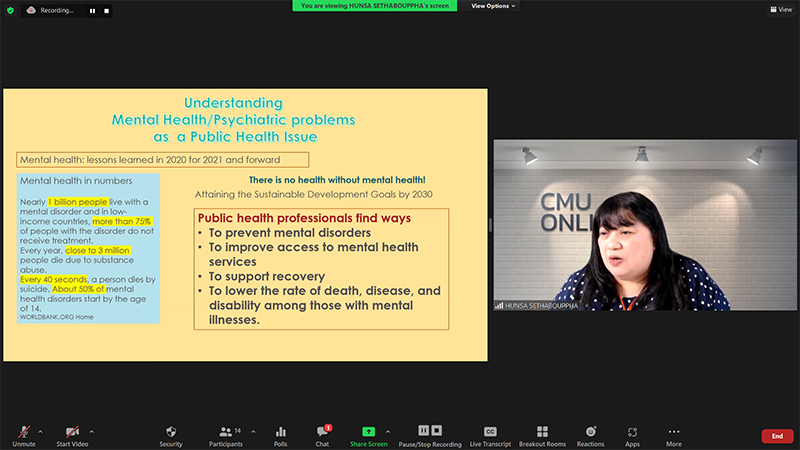
Task: Stop recording in bottom toolbar
Action: [x=437, y=431]
